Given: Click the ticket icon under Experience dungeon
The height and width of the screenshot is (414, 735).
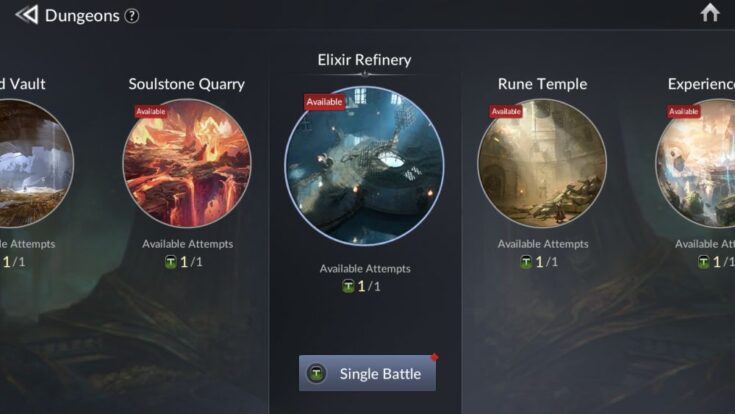Looking at the screenshot, I should point(703,262).
